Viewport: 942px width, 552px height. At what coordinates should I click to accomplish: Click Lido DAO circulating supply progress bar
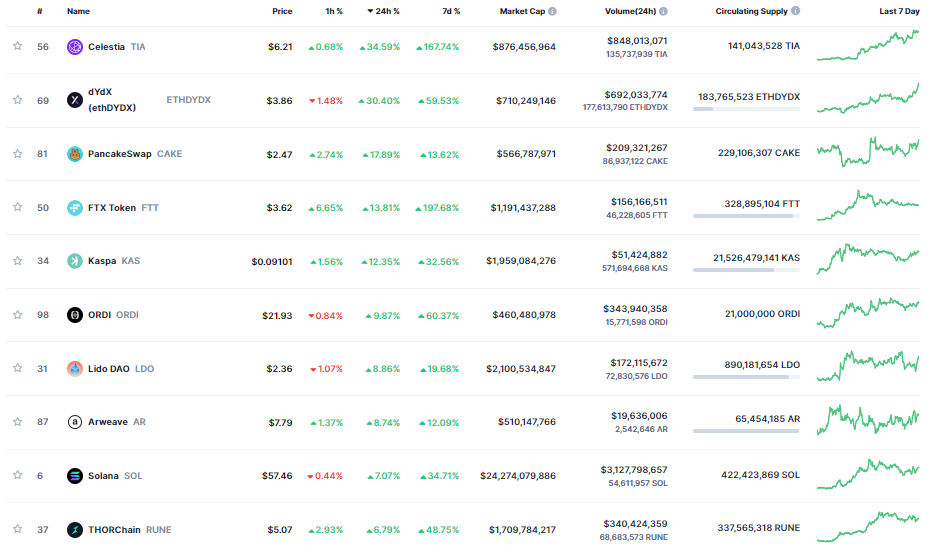(x=746, y=377)
